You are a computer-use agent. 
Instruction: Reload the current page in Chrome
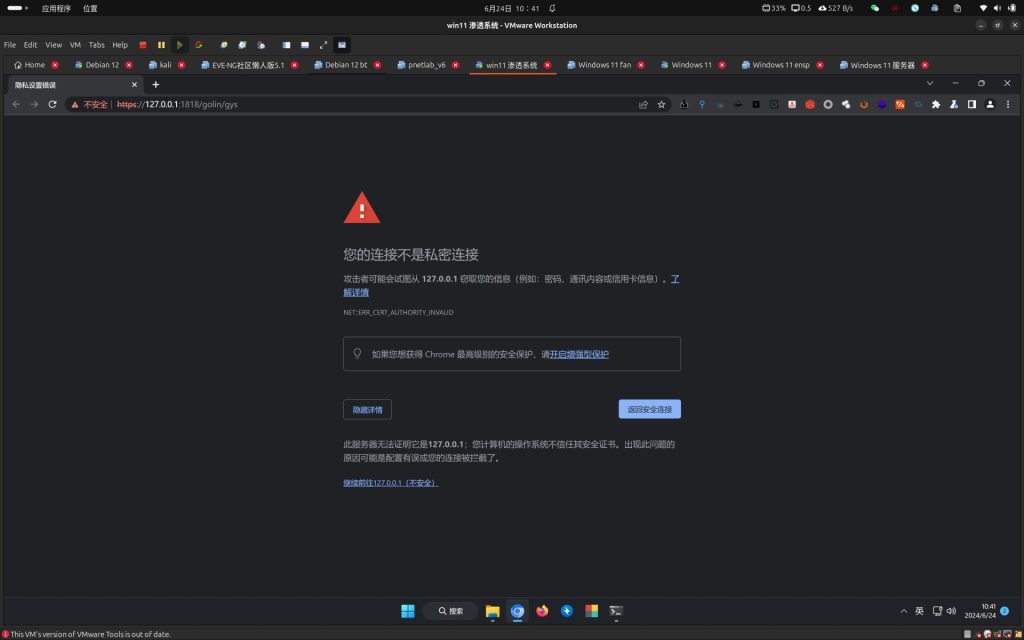(51, 104)
